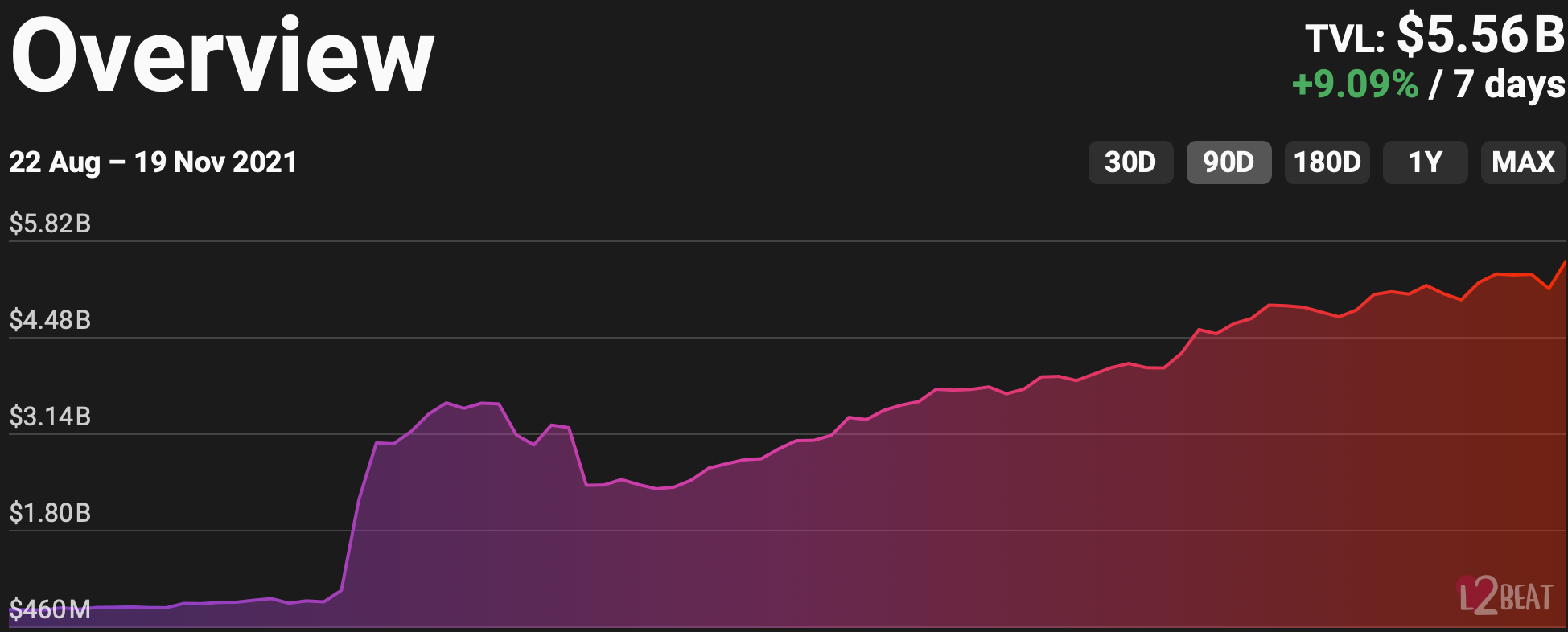
Task: Click the $4.48B axis label
Action: tap(50, 320)
